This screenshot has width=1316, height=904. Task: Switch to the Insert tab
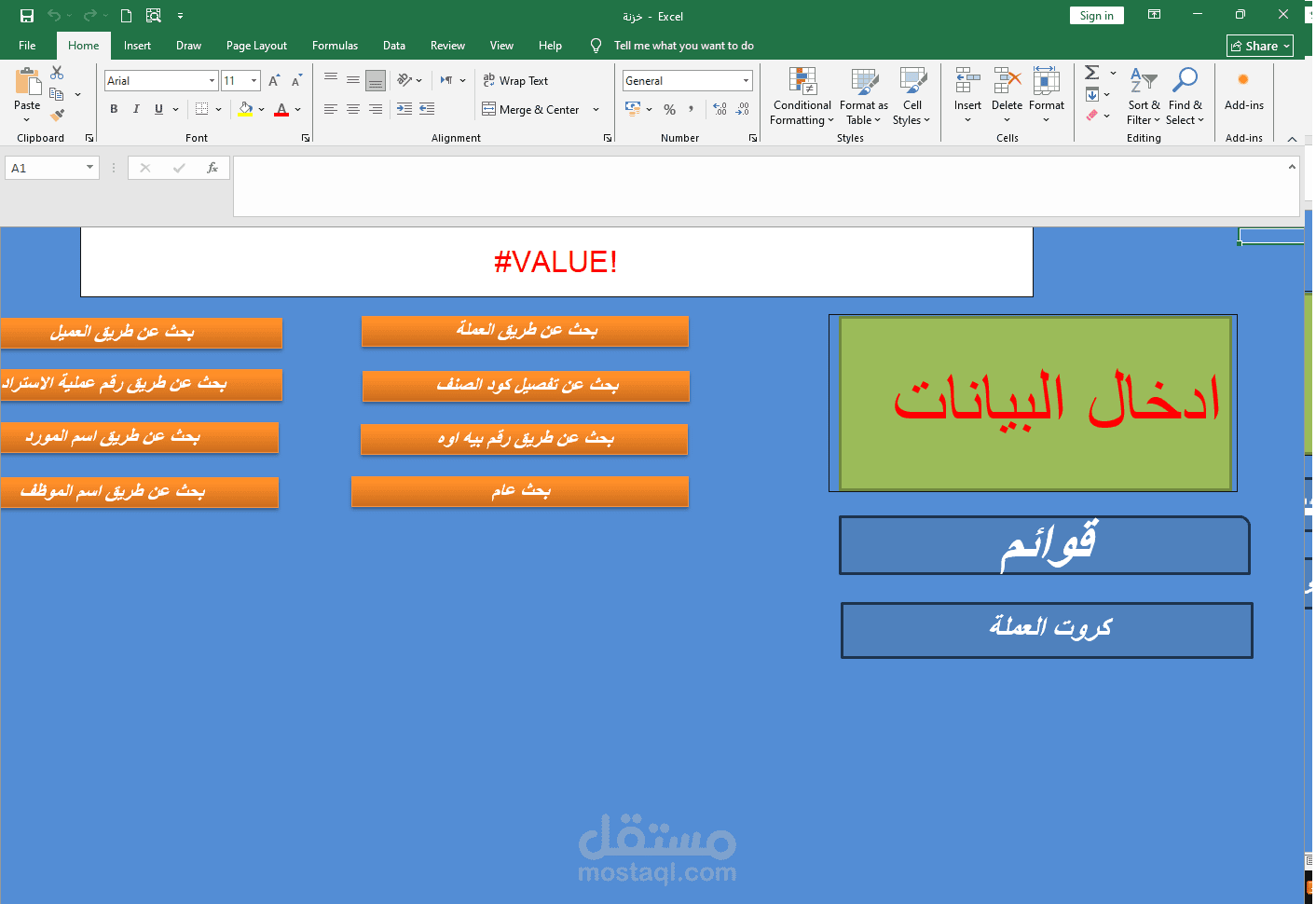[x=137, y=46]
